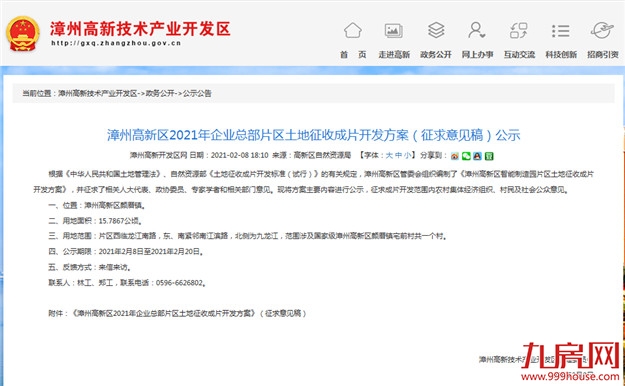The image size is (625, 386).
Task: Share via last green share icon
Action: (489, 156)
